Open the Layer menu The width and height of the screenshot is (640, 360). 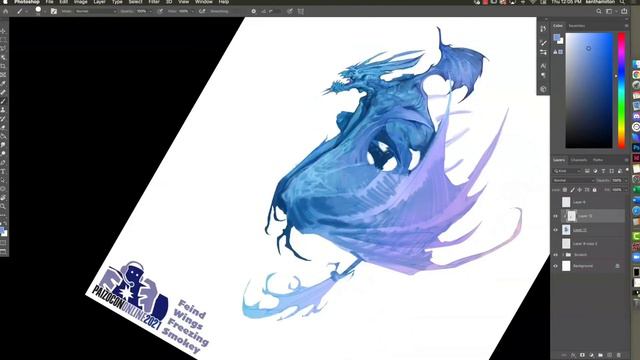99,2
